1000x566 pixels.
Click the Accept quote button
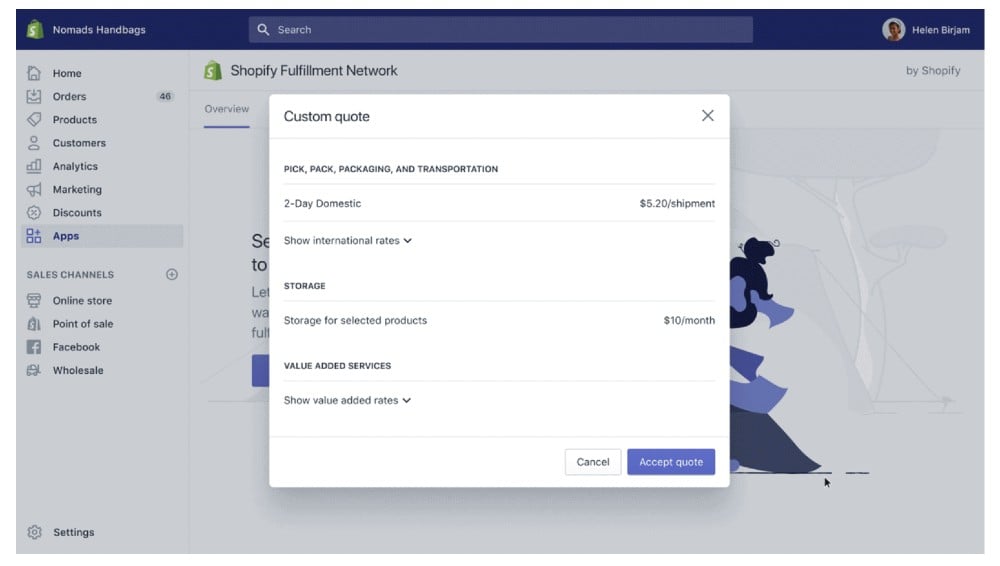coord(671,462)
